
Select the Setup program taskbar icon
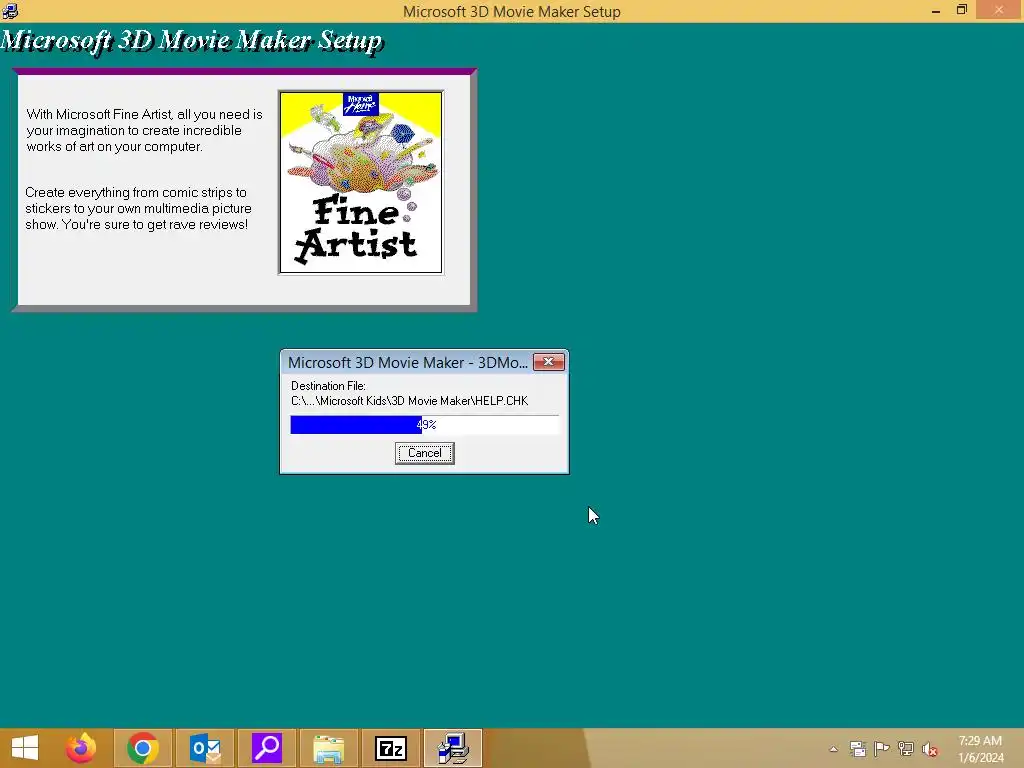click(453, 748)
